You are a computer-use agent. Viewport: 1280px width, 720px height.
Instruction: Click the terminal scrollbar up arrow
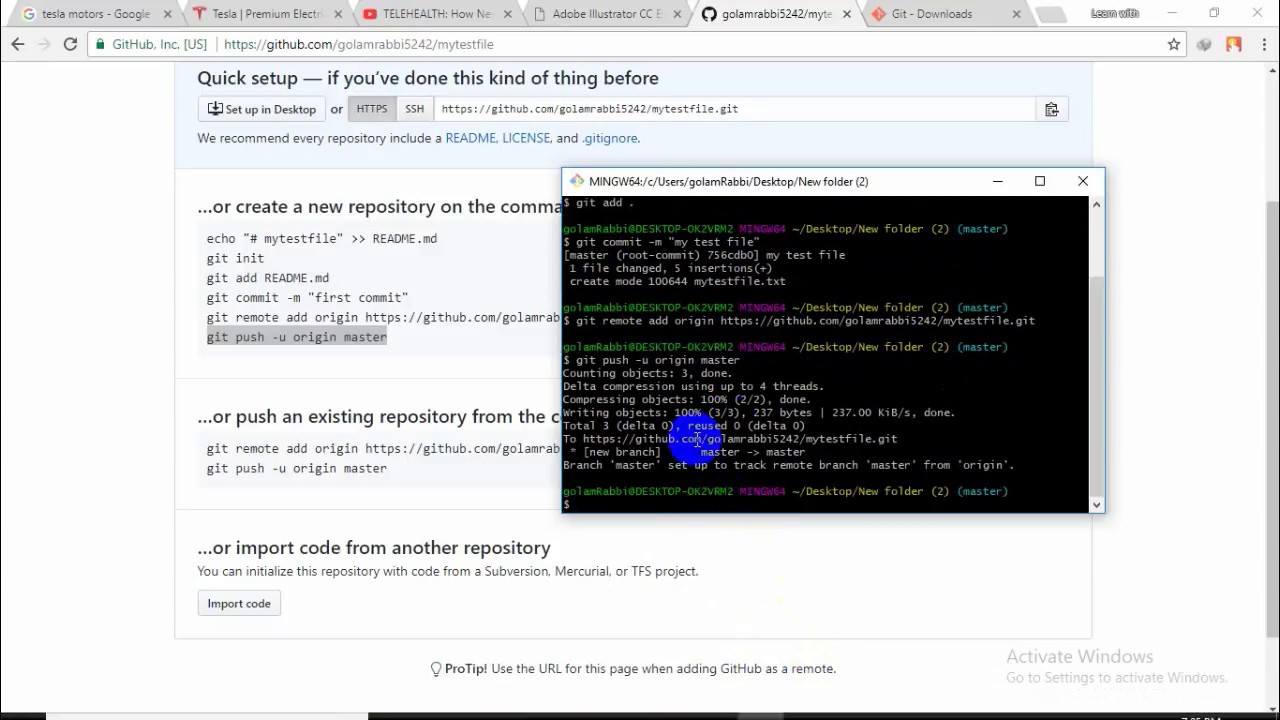(1096, 204)
